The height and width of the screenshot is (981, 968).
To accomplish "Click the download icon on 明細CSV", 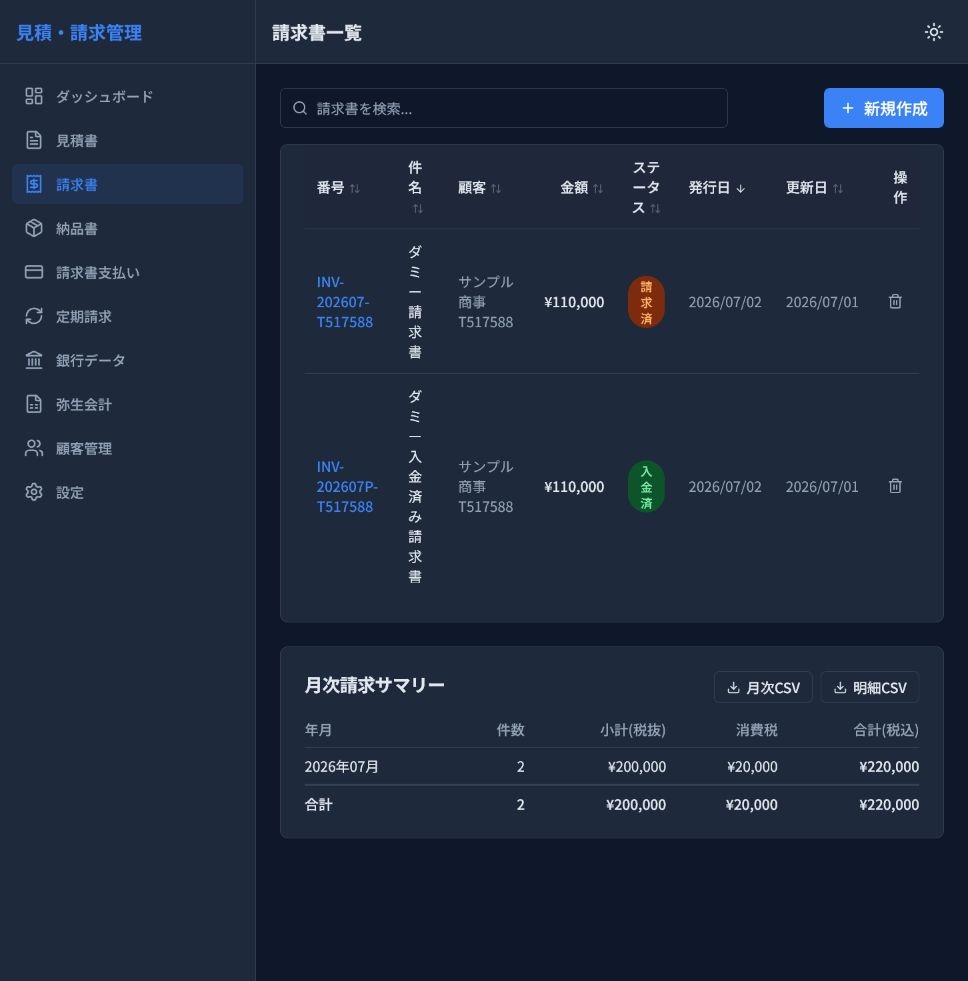I will coord(840,688).
